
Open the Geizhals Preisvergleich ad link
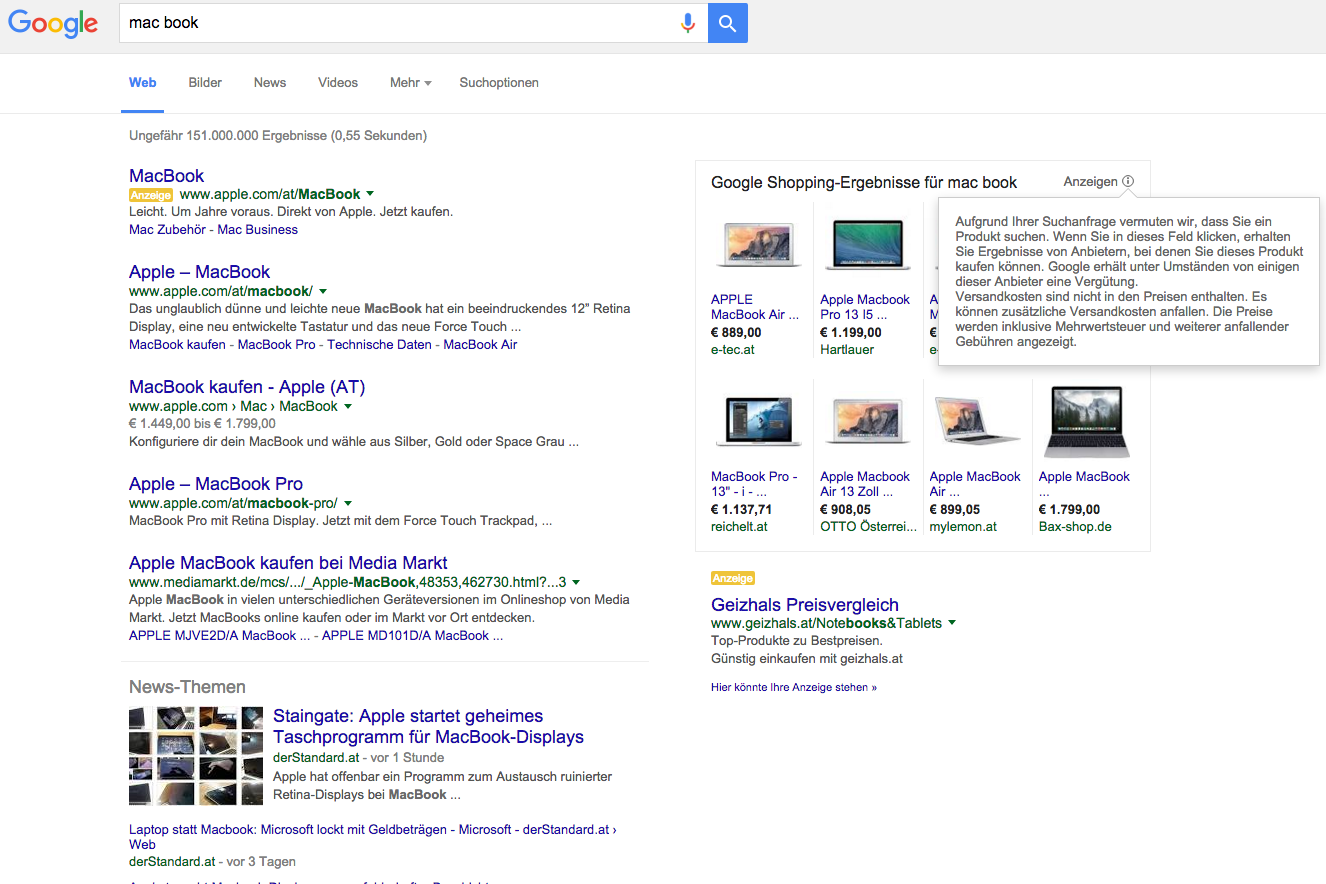805,605
